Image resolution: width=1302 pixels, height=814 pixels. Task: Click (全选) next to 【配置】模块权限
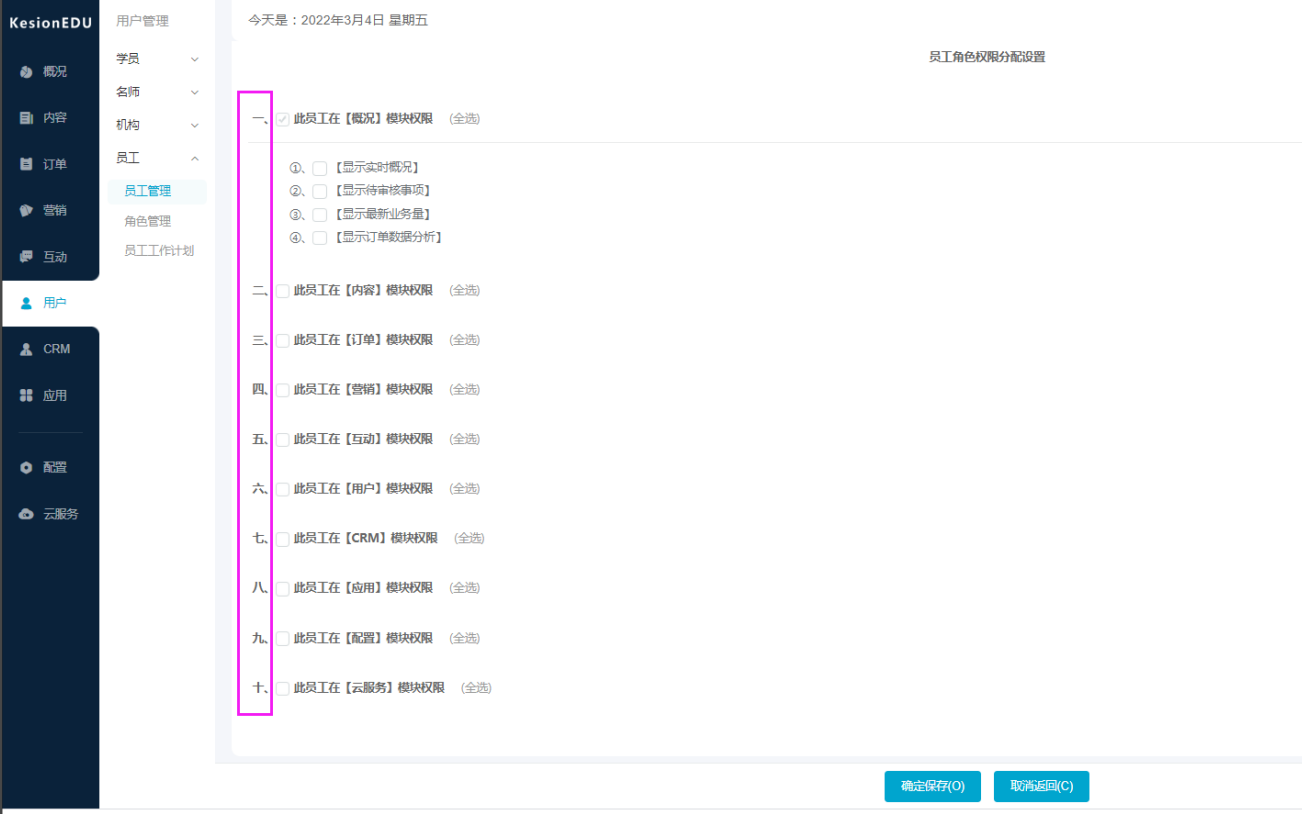coord(465,638)
